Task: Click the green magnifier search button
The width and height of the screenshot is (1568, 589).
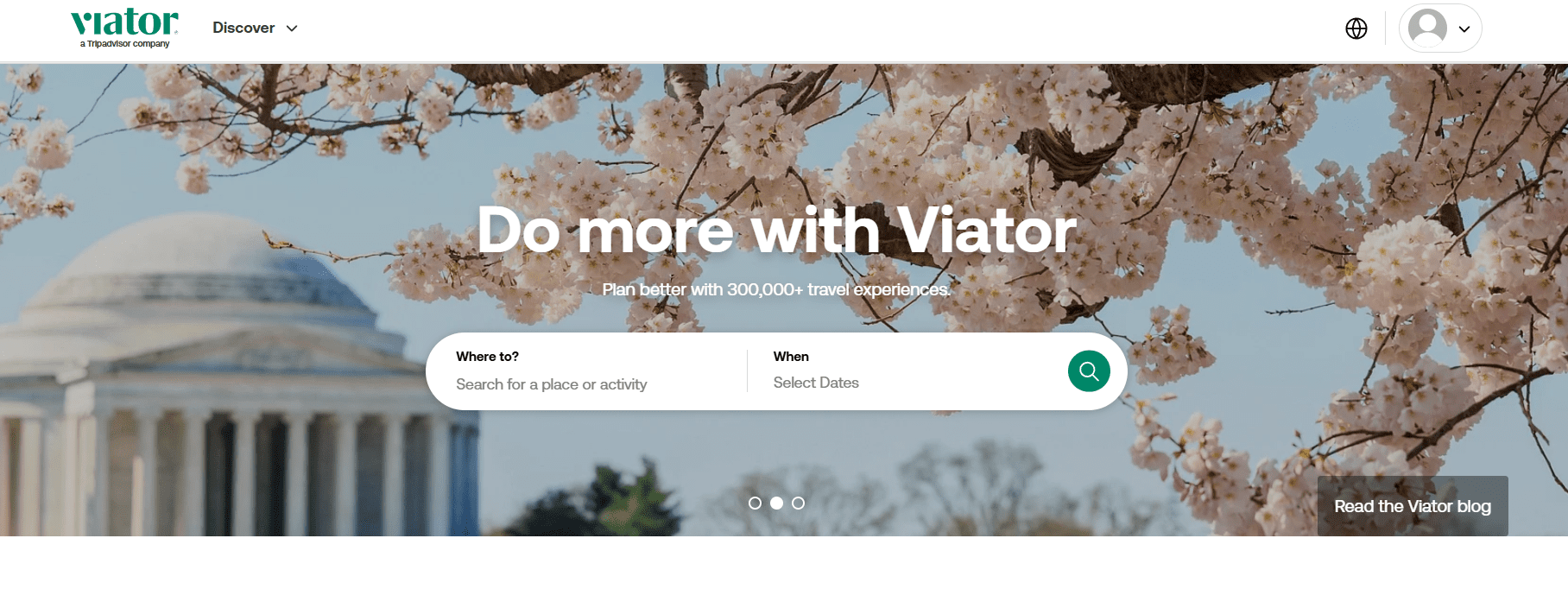Action: (1089, 371)
